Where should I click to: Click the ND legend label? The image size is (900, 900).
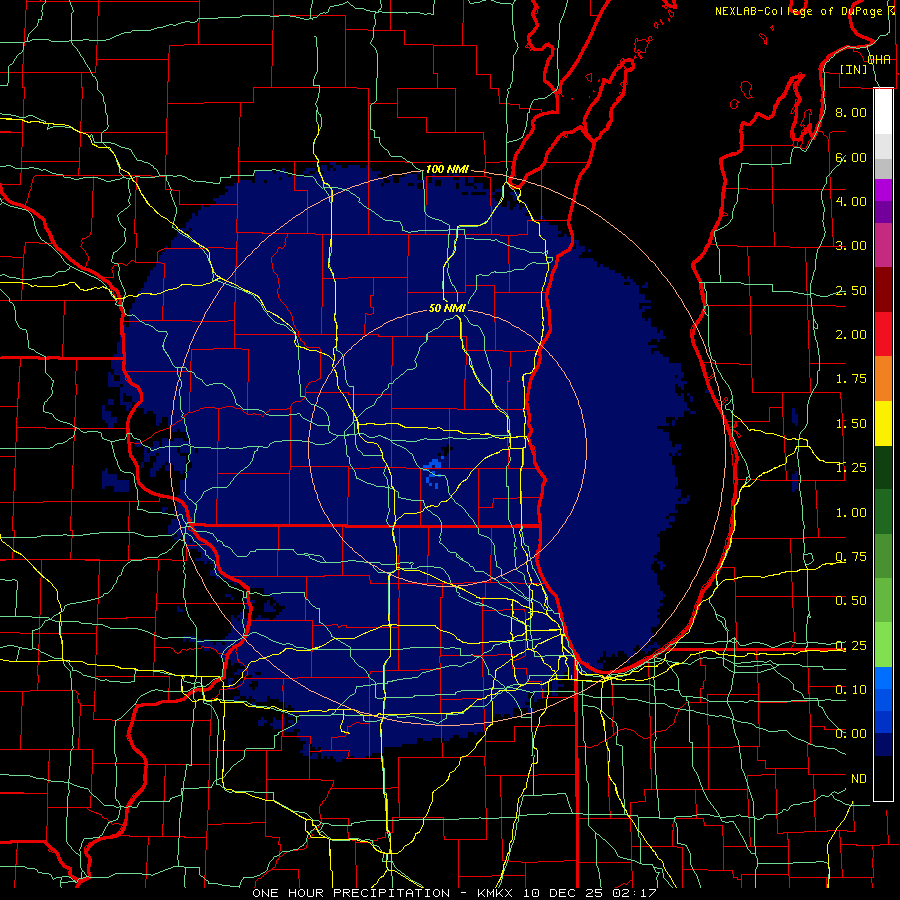point(859,779)
